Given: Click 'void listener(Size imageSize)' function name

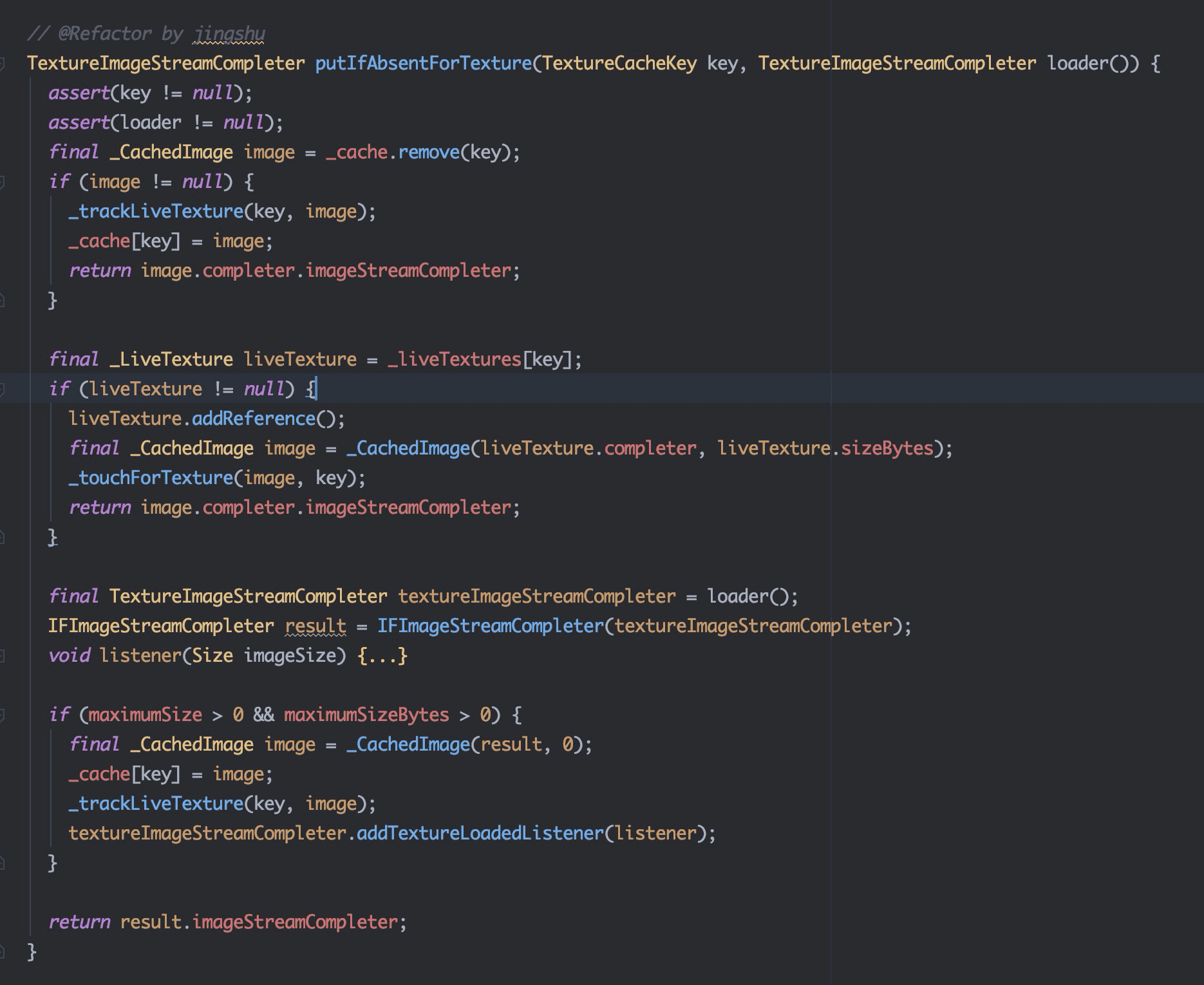Looking at the screenshot, I should point(140,655).
